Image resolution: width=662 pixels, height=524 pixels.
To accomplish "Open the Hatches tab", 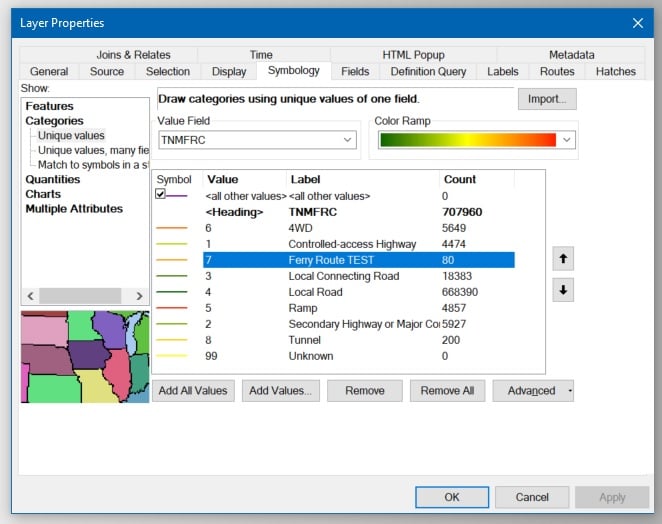I will click(616, 71).
